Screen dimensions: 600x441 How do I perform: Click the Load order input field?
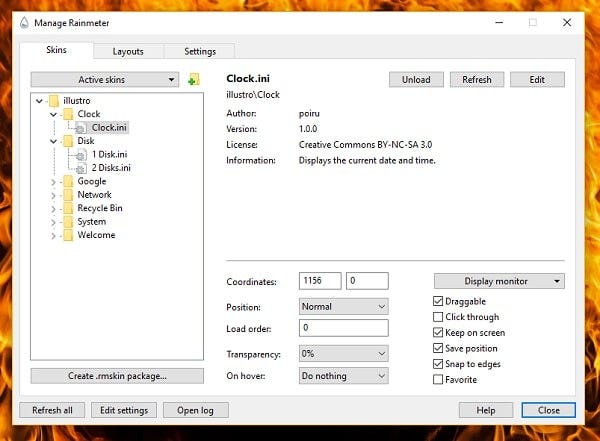click(x=344, y=328)
